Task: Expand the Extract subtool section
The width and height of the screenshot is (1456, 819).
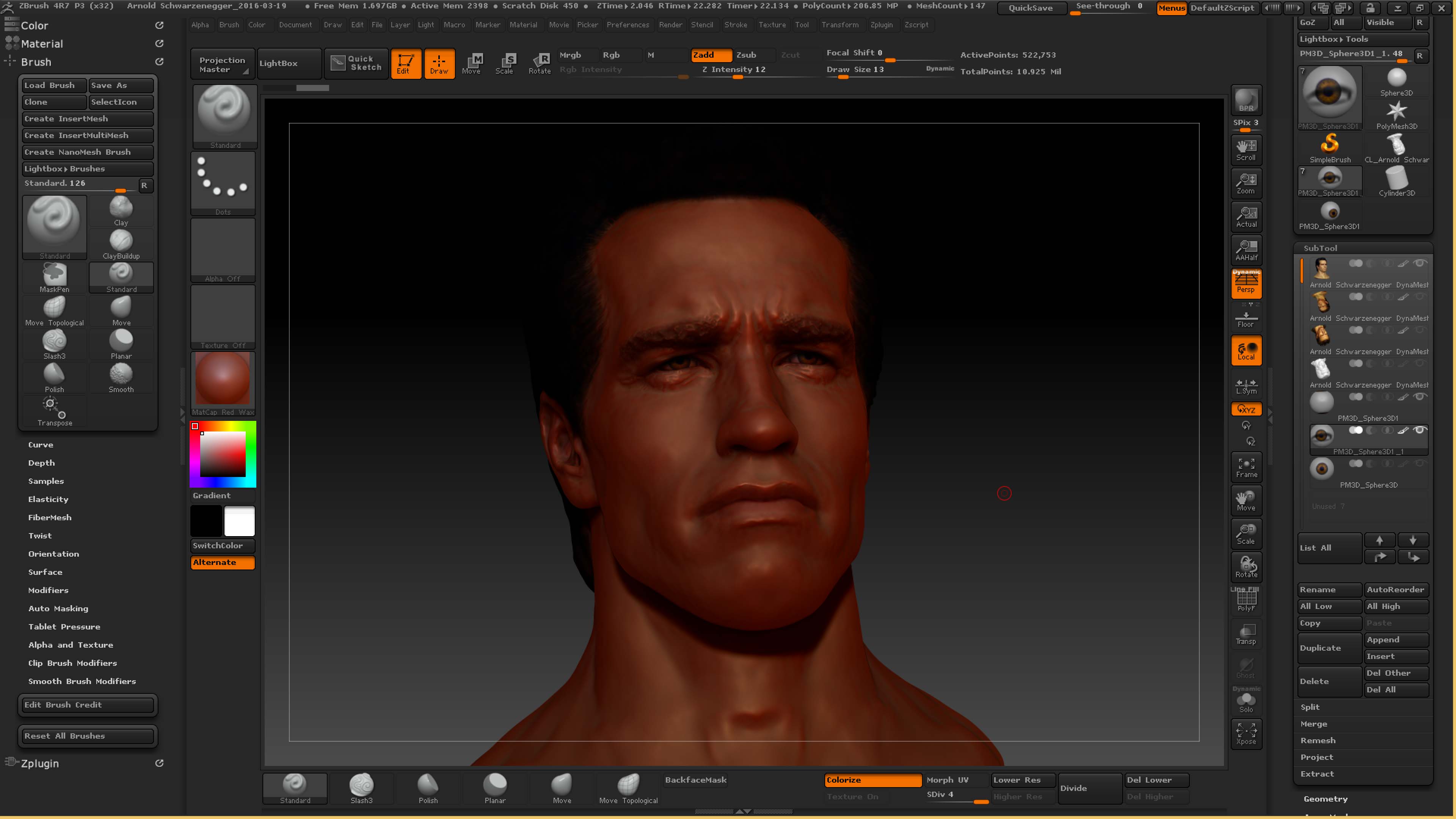Action: (1317, 774)
